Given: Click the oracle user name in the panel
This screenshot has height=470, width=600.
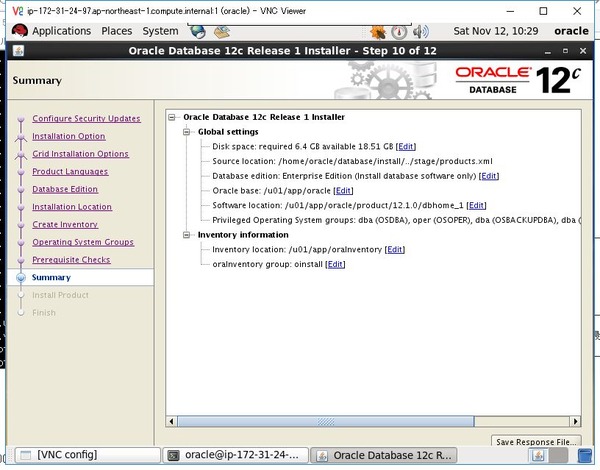Looking at the screenshot, I should point(571,31).
